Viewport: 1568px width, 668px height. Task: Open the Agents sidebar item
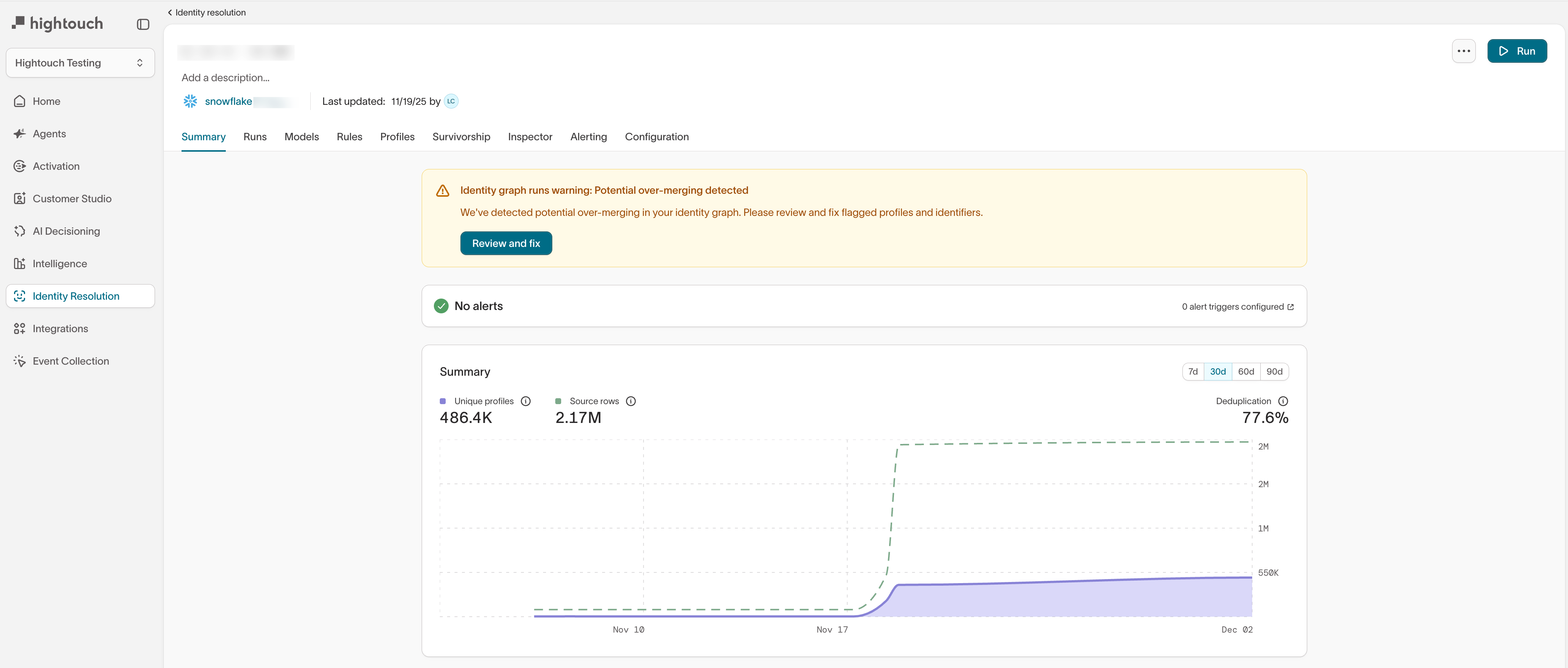click(49, 134)
